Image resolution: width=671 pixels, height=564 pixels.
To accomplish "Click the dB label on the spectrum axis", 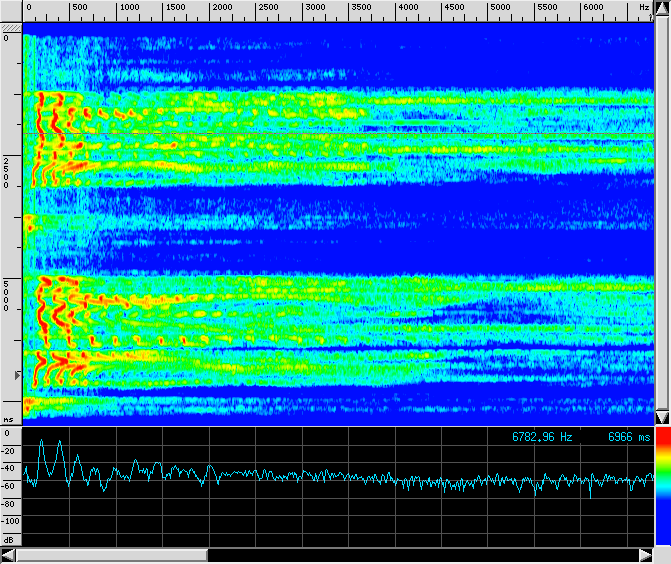I will (8, 539).
